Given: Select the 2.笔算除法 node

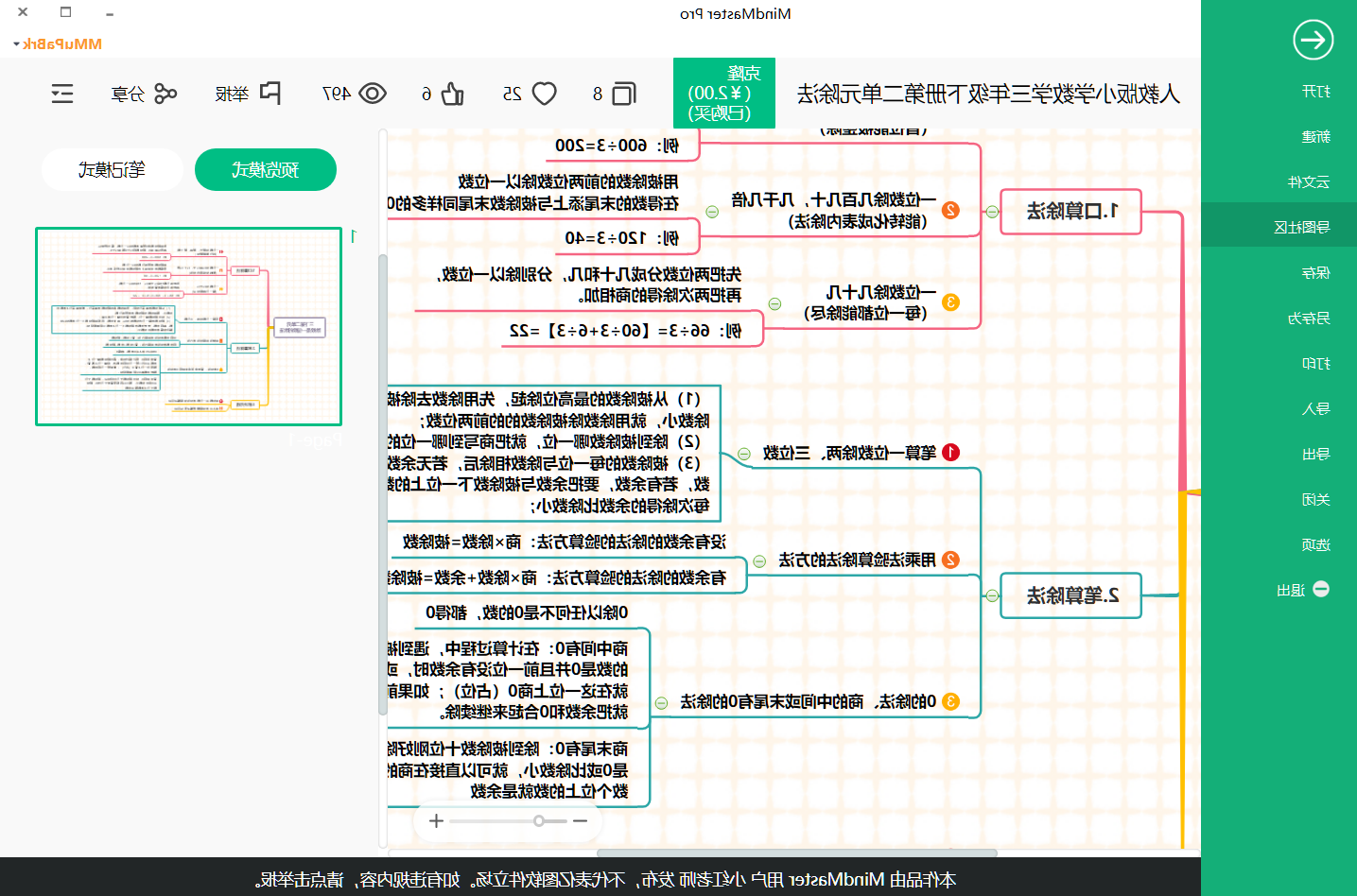Looking at the screenshot, I should pyautogui.click(x=1070, y=595).
